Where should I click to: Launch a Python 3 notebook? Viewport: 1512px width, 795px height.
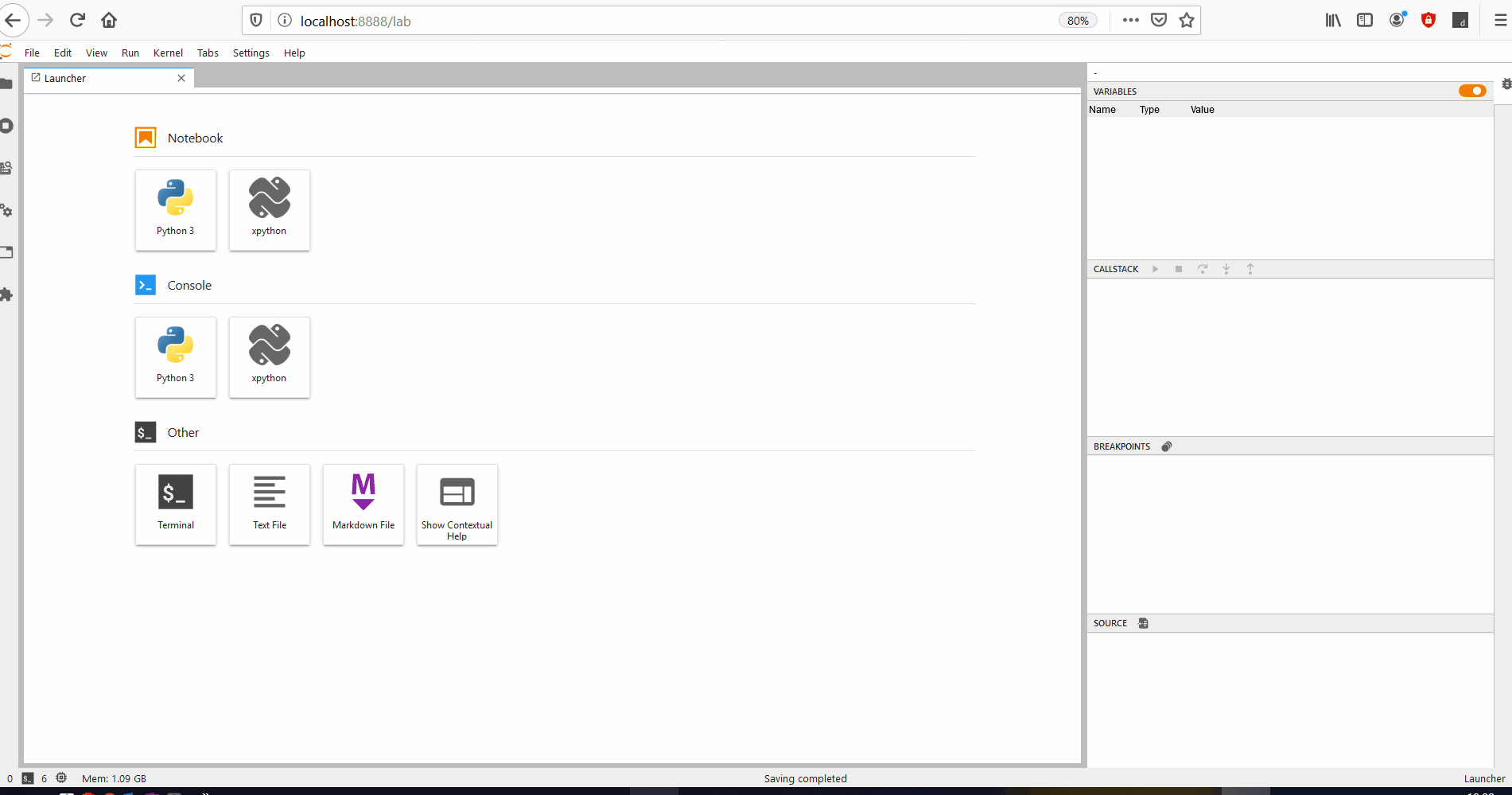click(175, 209)
